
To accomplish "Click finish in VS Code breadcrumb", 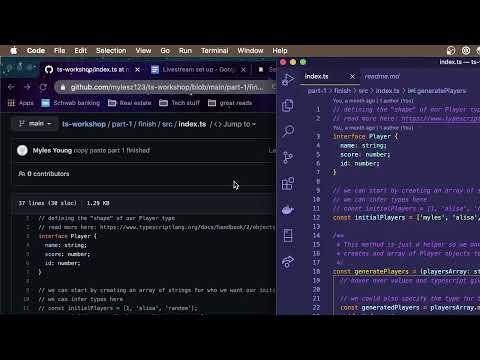I will coord(342,91).
